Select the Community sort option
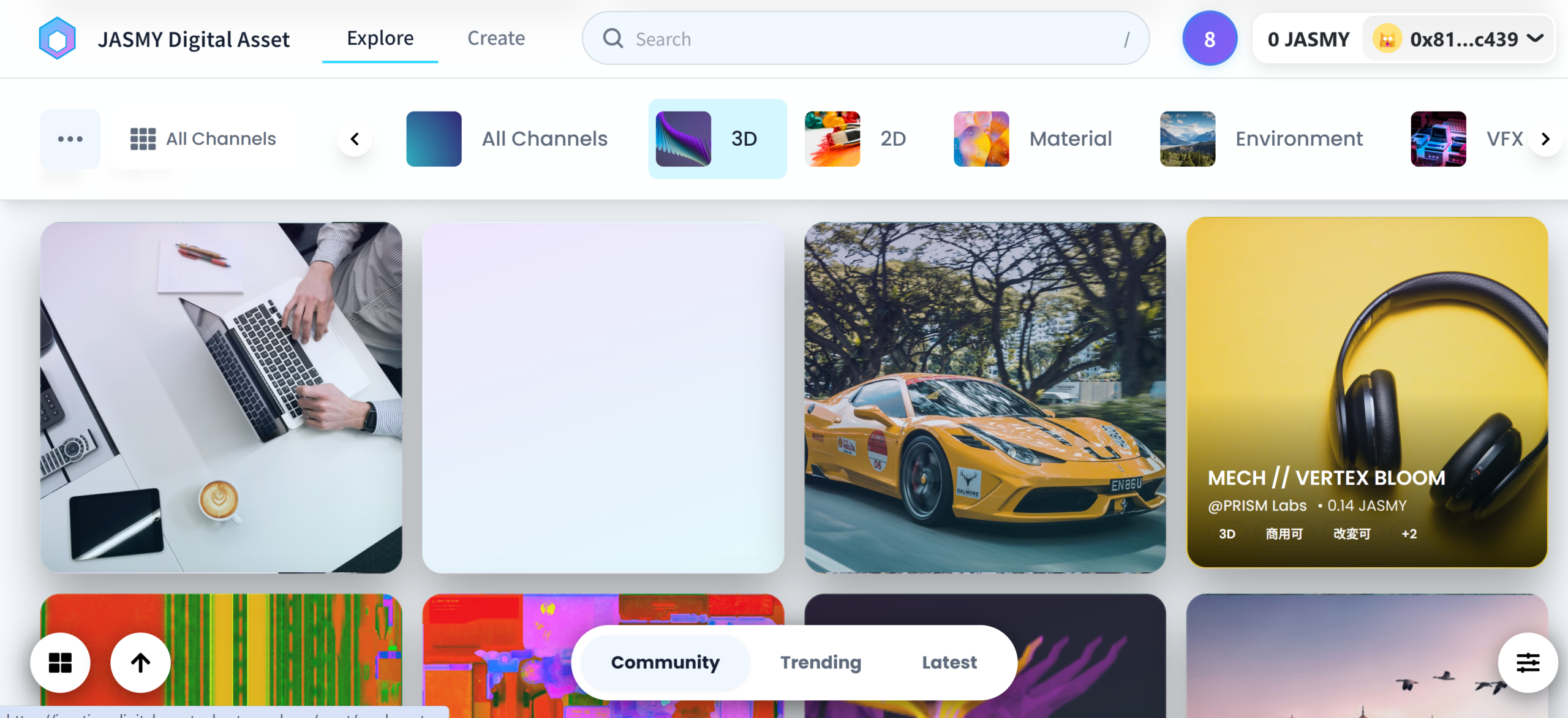Image resolution: width=1568 pixels, height=718 pixels. (665, 662)
